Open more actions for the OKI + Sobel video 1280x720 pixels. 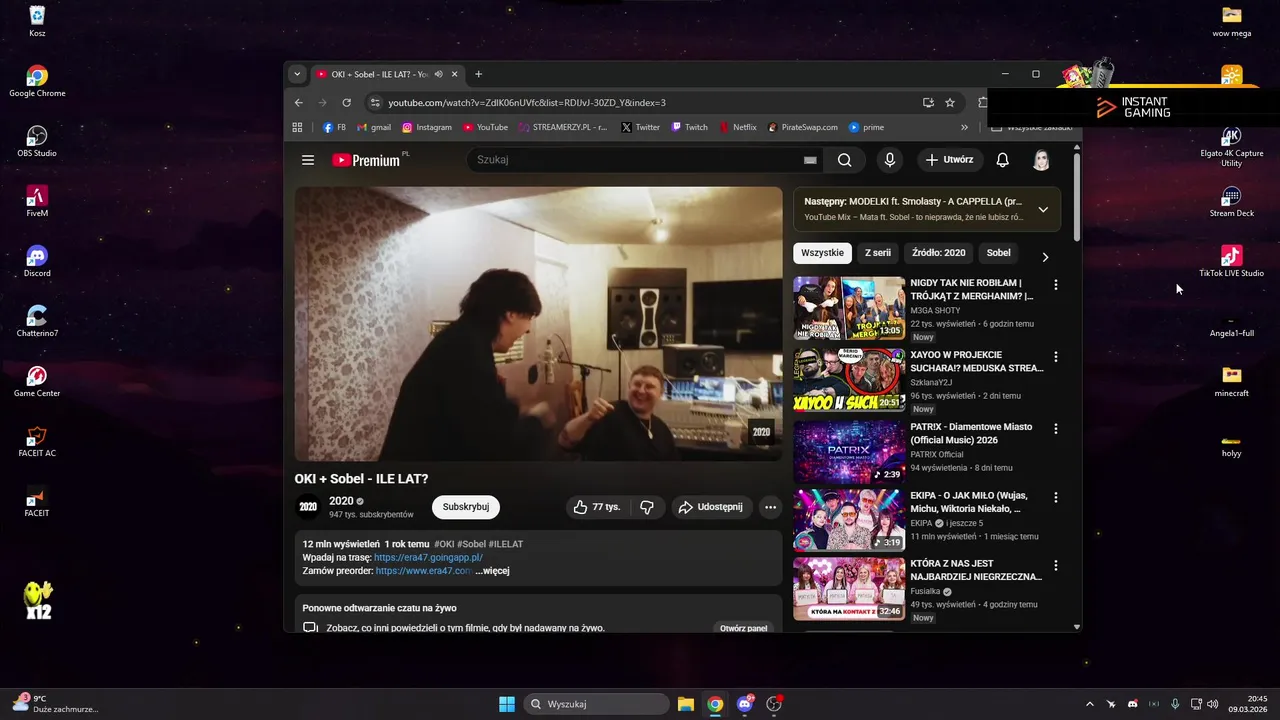point(770,507)
